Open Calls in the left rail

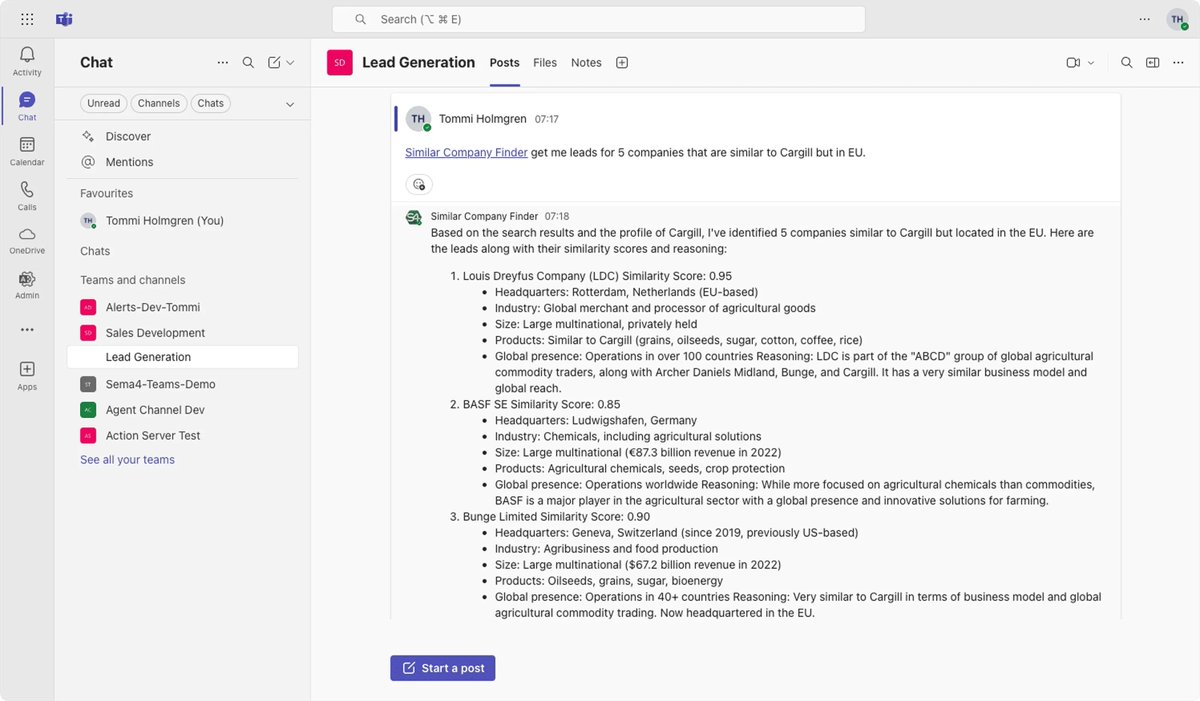27,196
